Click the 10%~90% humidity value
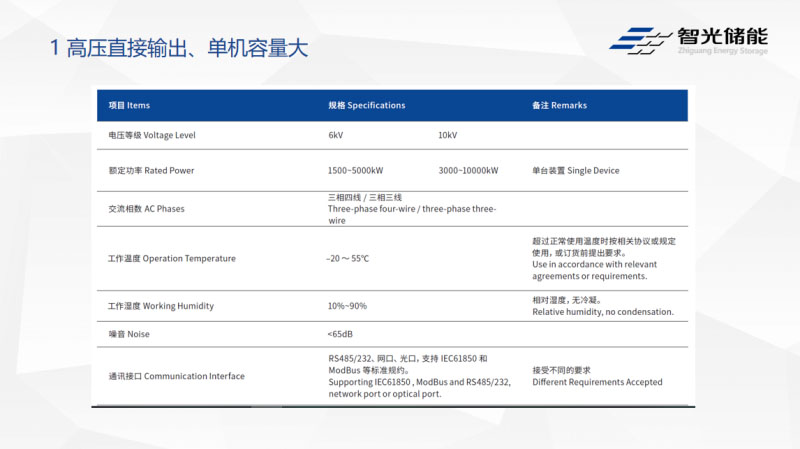 pos(347,306)
